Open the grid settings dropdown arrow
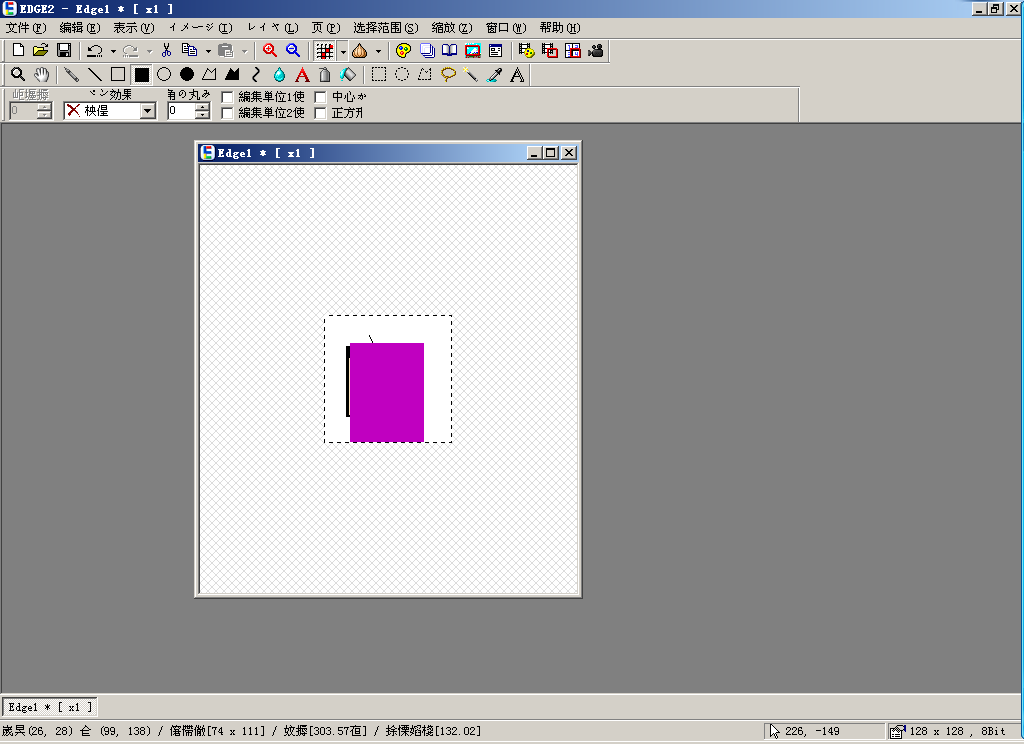Viewport: 1024px width, 744px height. point(343,51)
